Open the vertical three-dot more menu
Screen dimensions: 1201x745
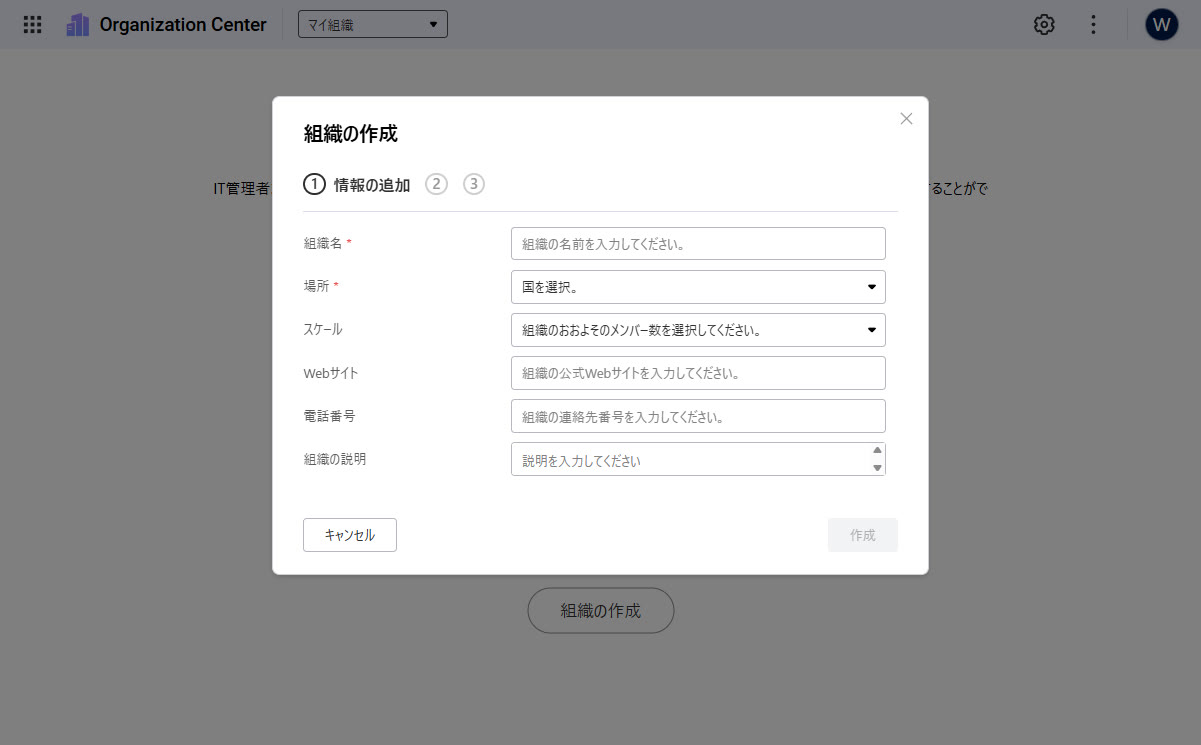(1093, 25)
